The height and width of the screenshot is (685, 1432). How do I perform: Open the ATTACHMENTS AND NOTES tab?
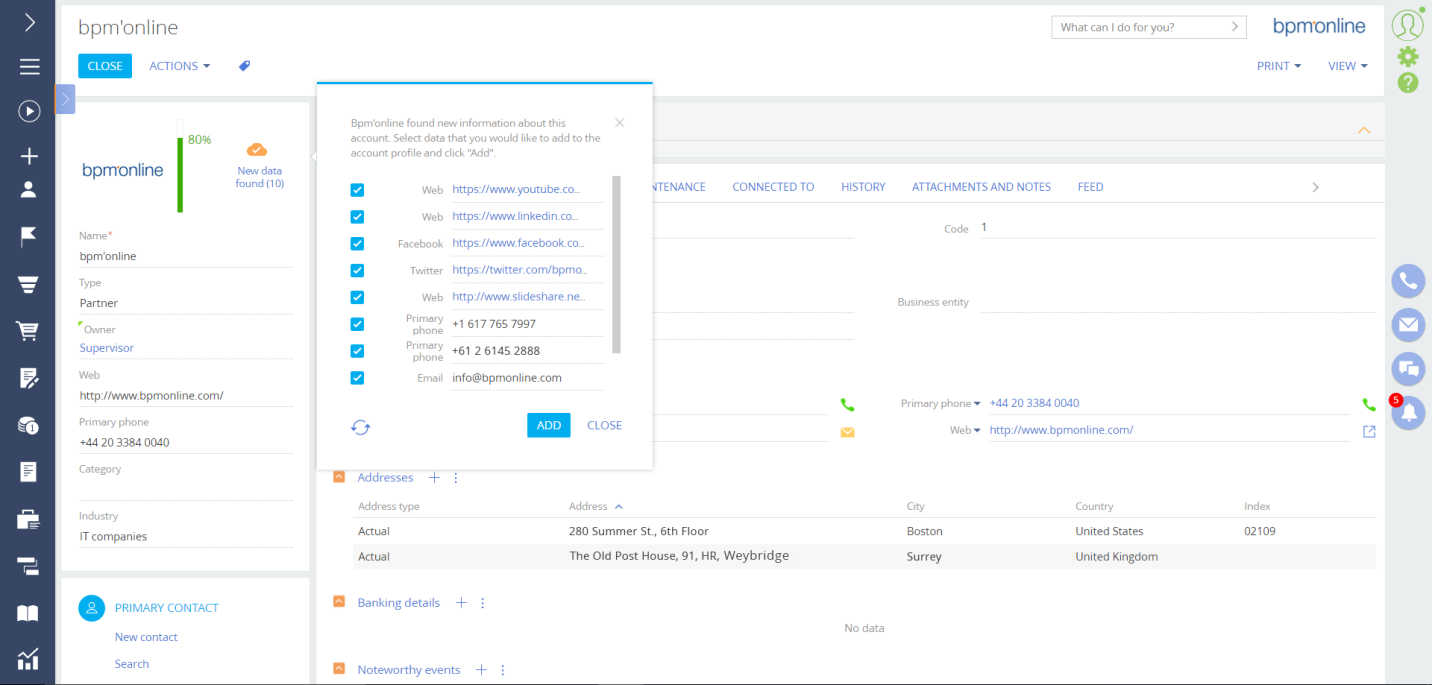click(x=980, y=187)
